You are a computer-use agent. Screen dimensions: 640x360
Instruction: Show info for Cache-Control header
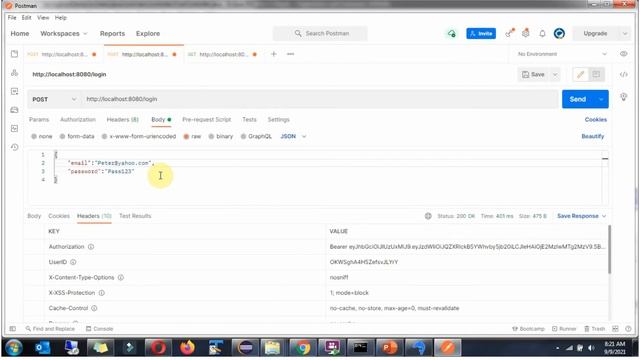94,308
